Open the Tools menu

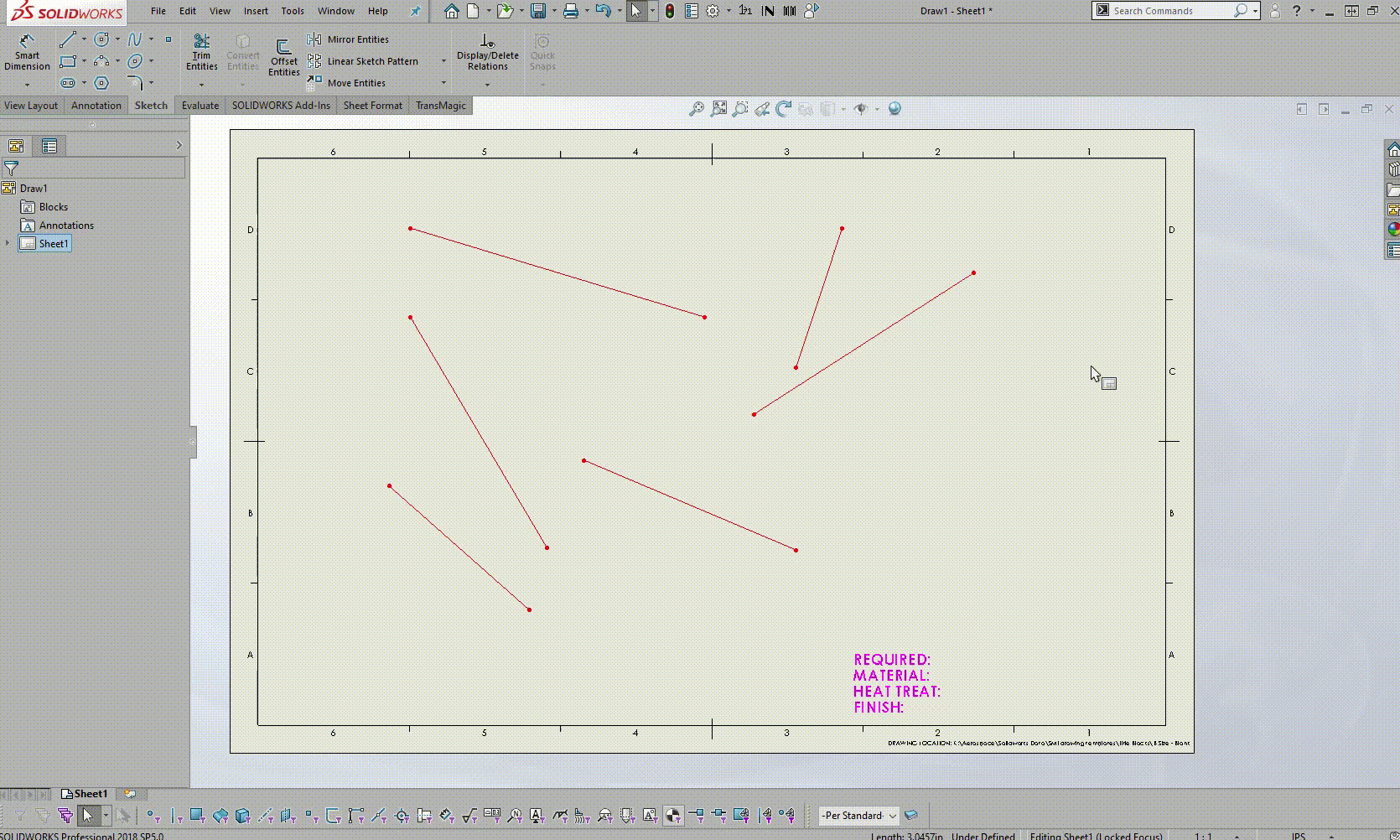293,11
